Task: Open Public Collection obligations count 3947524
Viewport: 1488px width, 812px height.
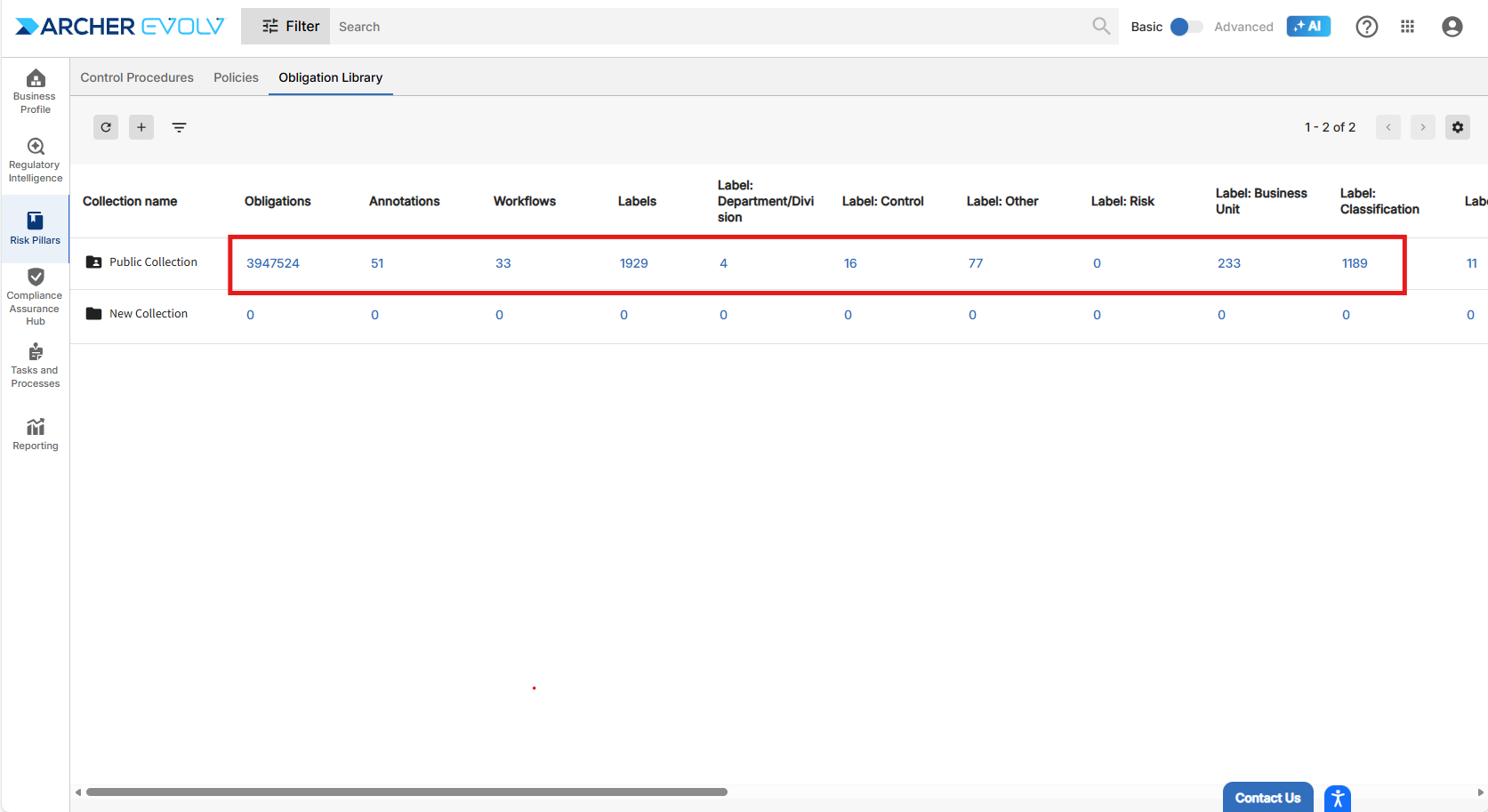Action: pos(273,263)
